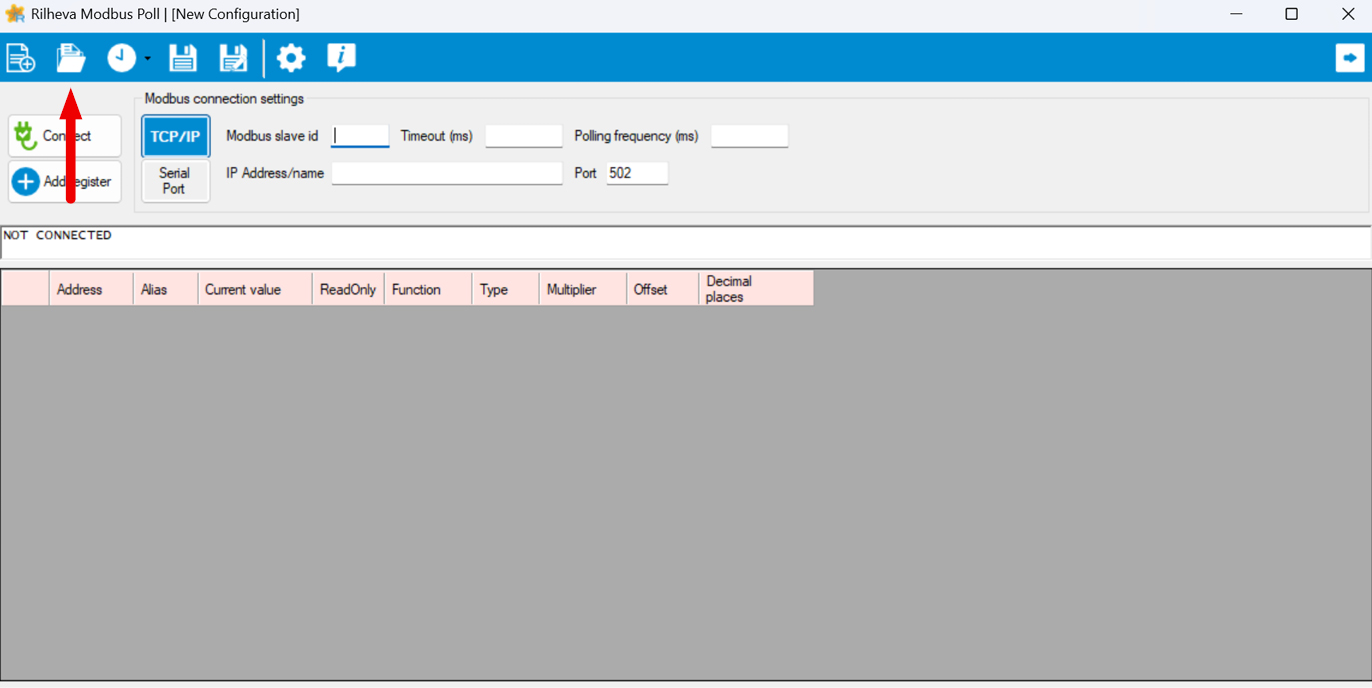Click the ReadOnly column header
This screenshot has height=688, width=1372.
click(x=348, y=289)
